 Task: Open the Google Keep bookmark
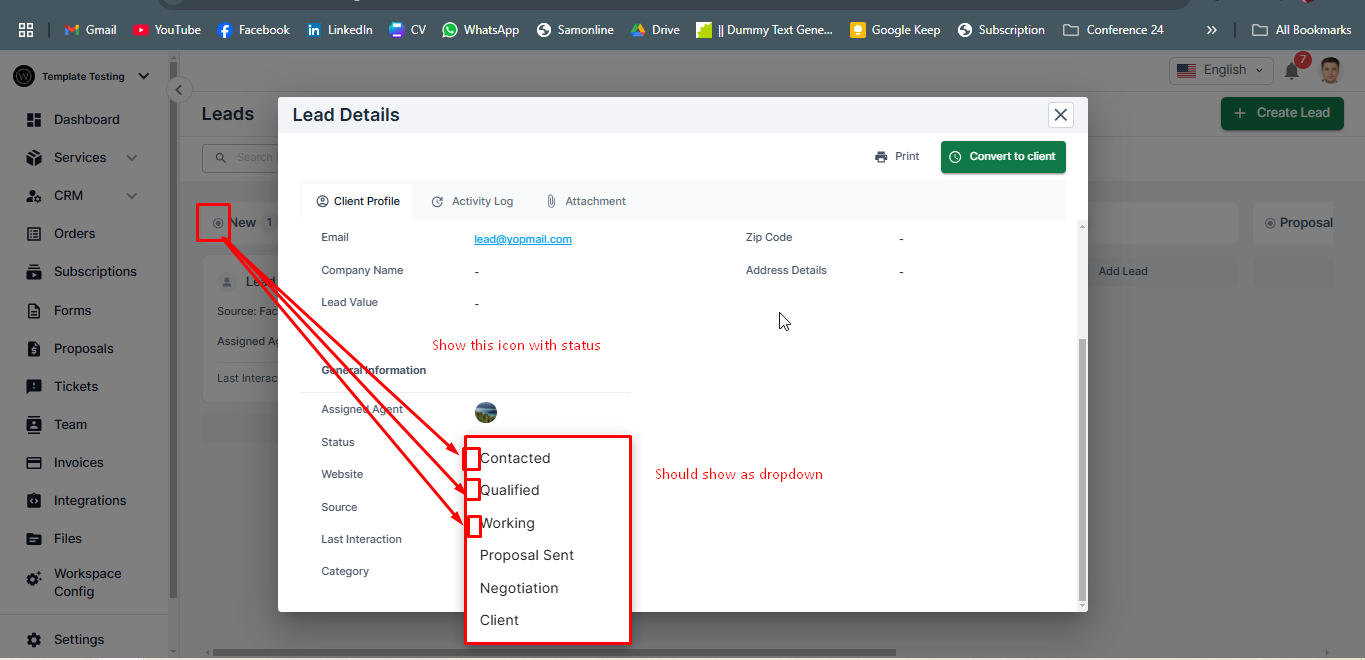tap(895, 30)
